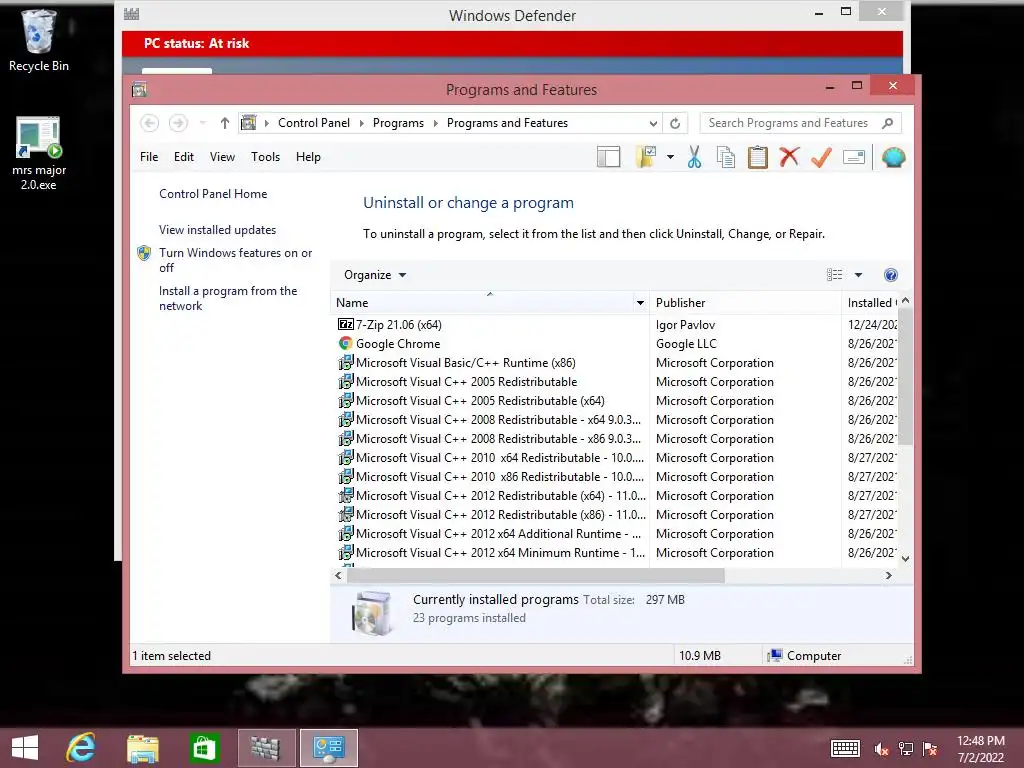Expand the Control Panel breadcrumb arrow

[362, 123]
